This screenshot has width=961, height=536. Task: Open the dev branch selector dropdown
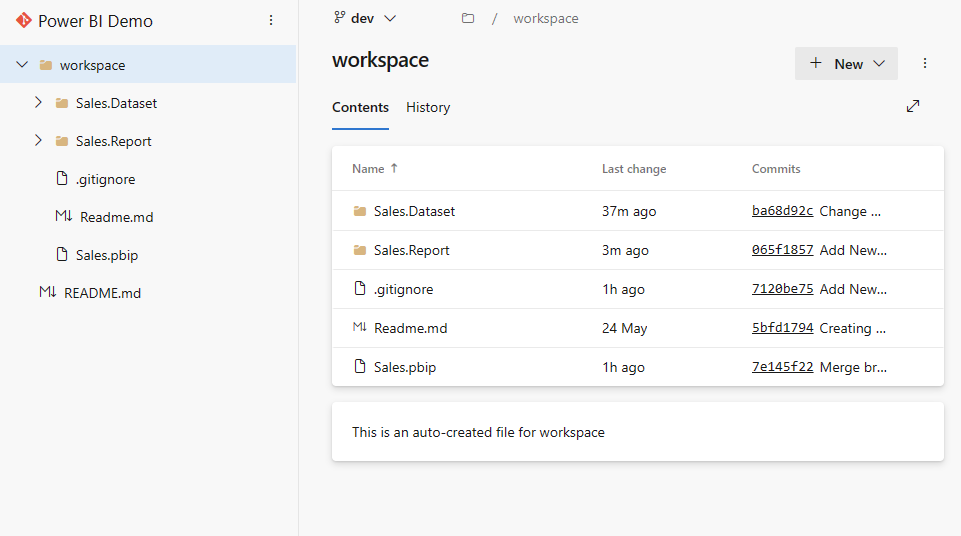click(x=365, y=18)
